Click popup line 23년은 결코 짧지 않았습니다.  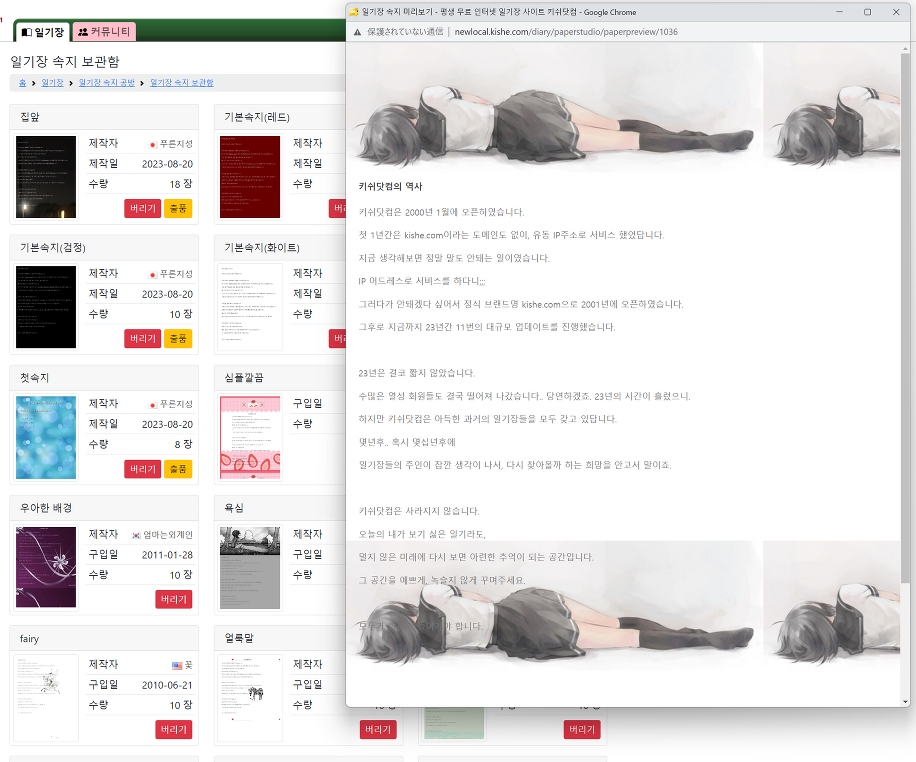pos(417,373)
